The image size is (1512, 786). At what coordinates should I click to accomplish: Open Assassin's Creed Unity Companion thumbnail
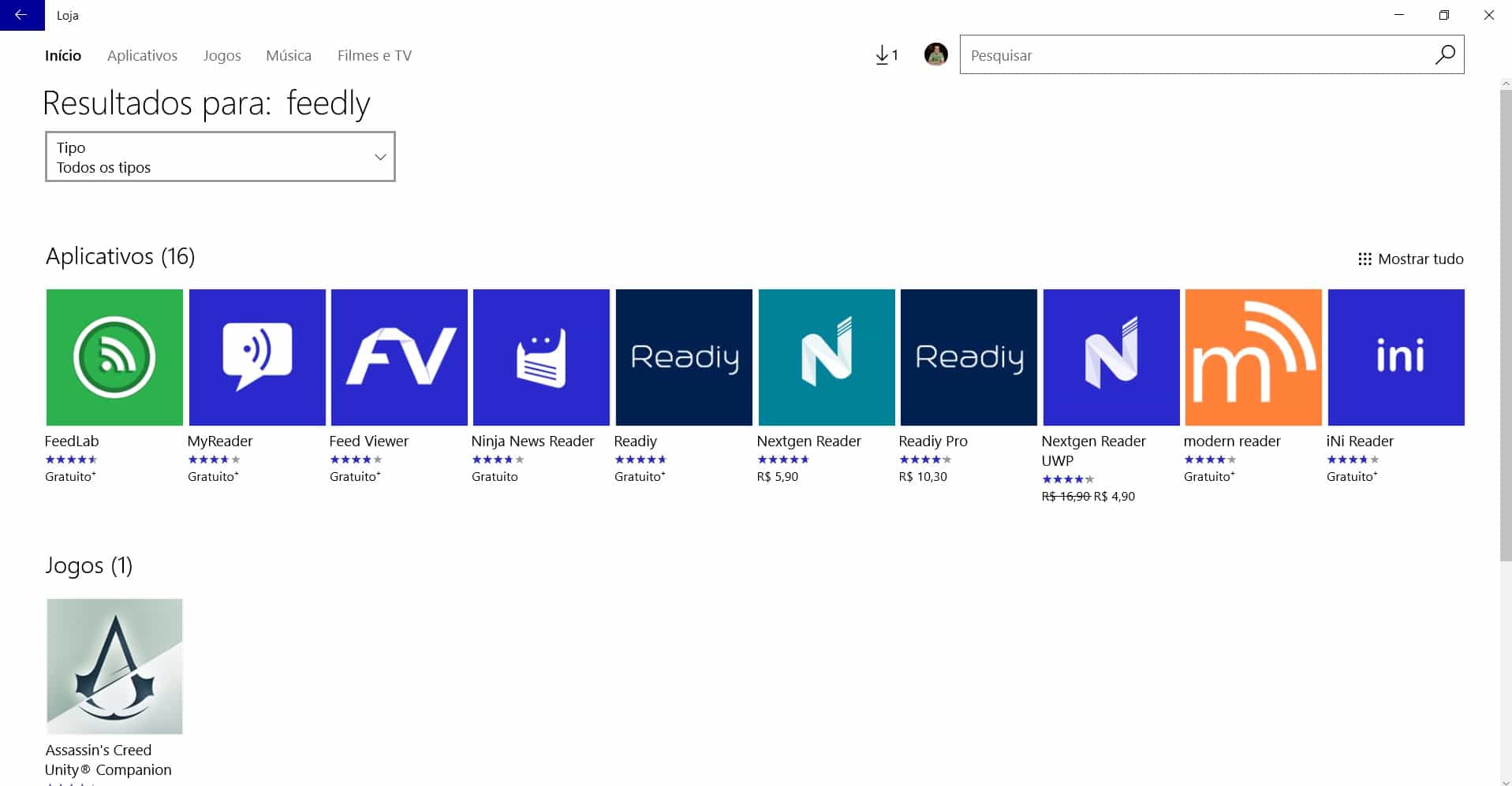coord(114,666)
